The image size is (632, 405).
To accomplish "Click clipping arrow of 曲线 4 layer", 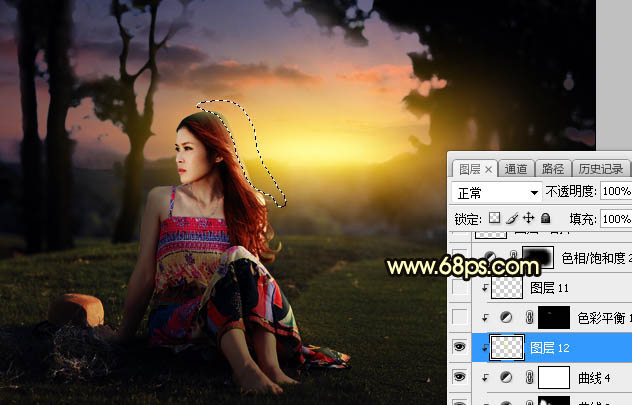I will pos(485,378).
